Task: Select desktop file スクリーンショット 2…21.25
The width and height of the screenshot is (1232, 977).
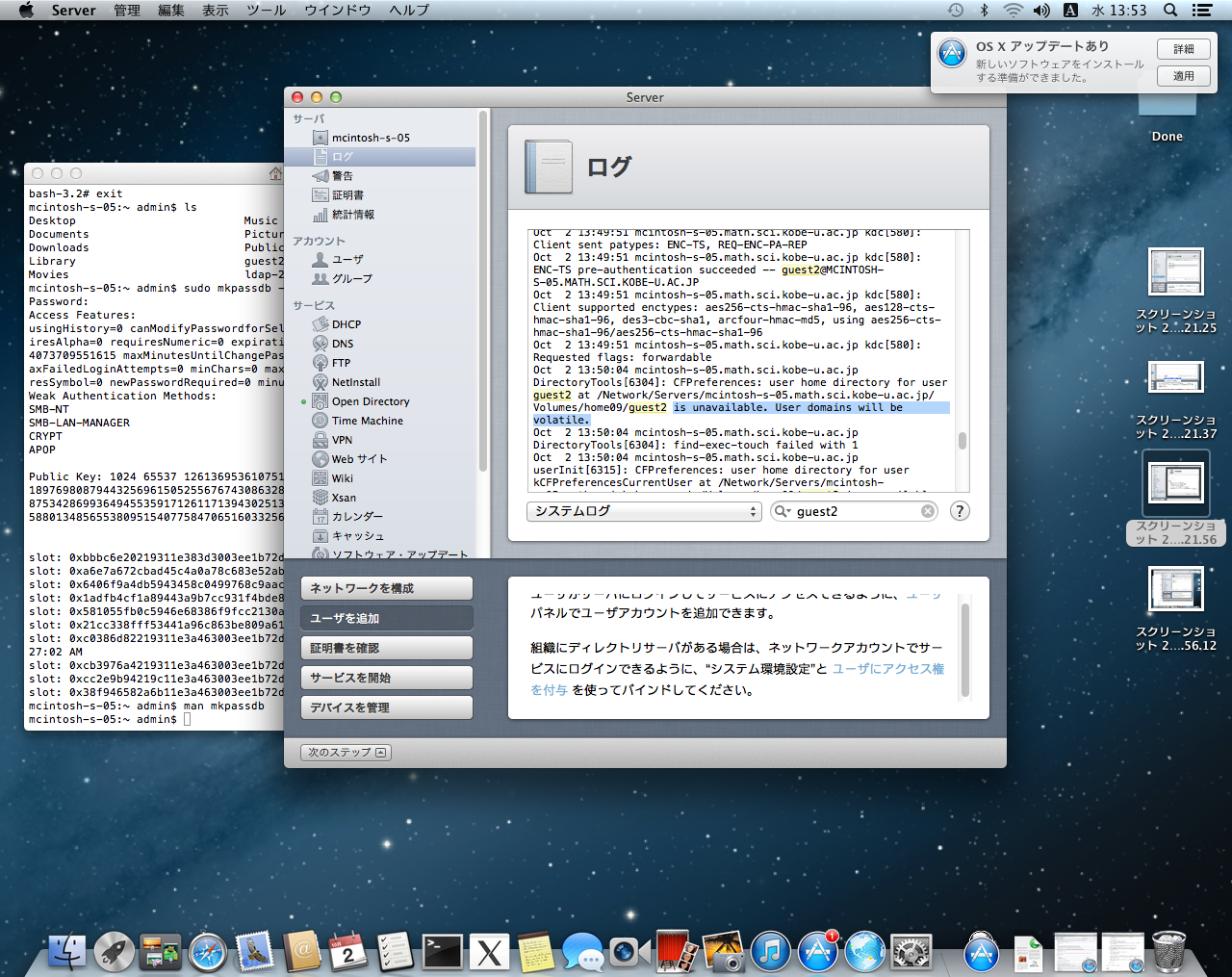Action: [1175, 291]
